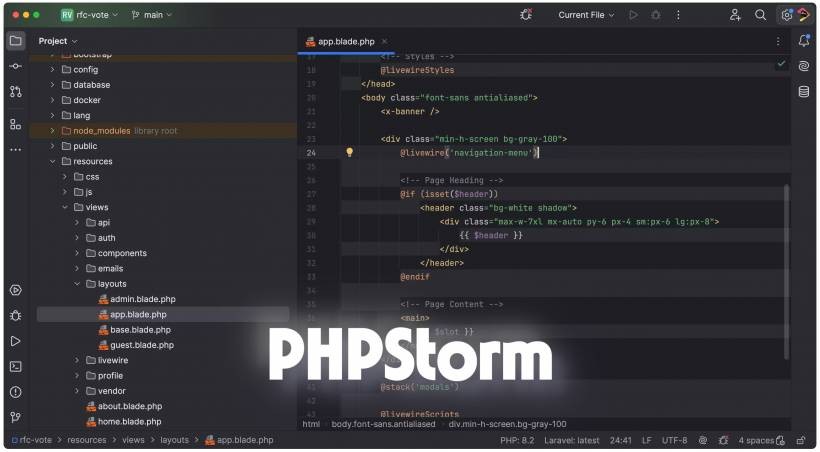Screen dimensions: 820x452
Task: Open IDE settings gear
Action: tap(787, 15)
